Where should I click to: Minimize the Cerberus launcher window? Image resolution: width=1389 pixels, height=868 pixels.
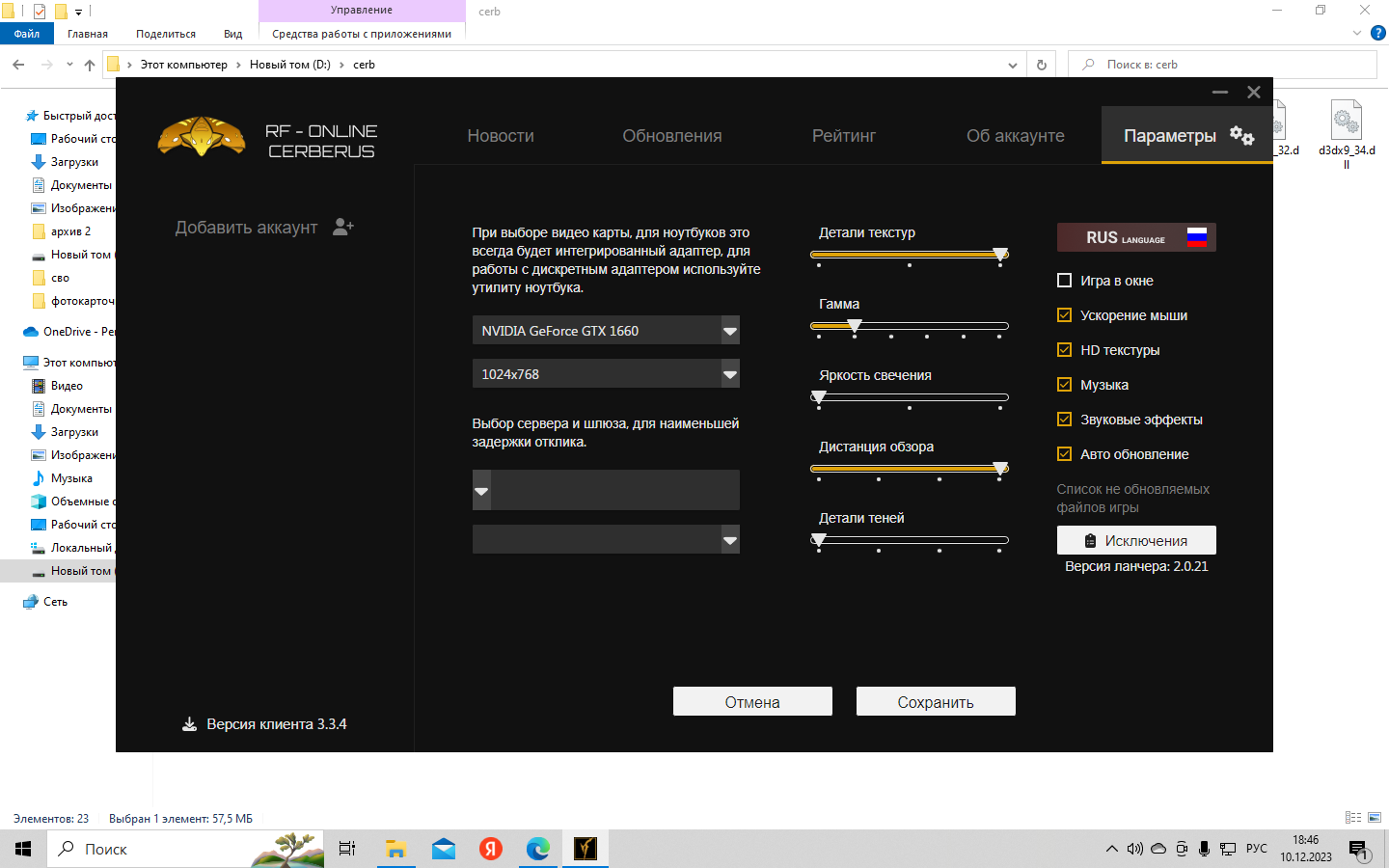click(1220, 93)
